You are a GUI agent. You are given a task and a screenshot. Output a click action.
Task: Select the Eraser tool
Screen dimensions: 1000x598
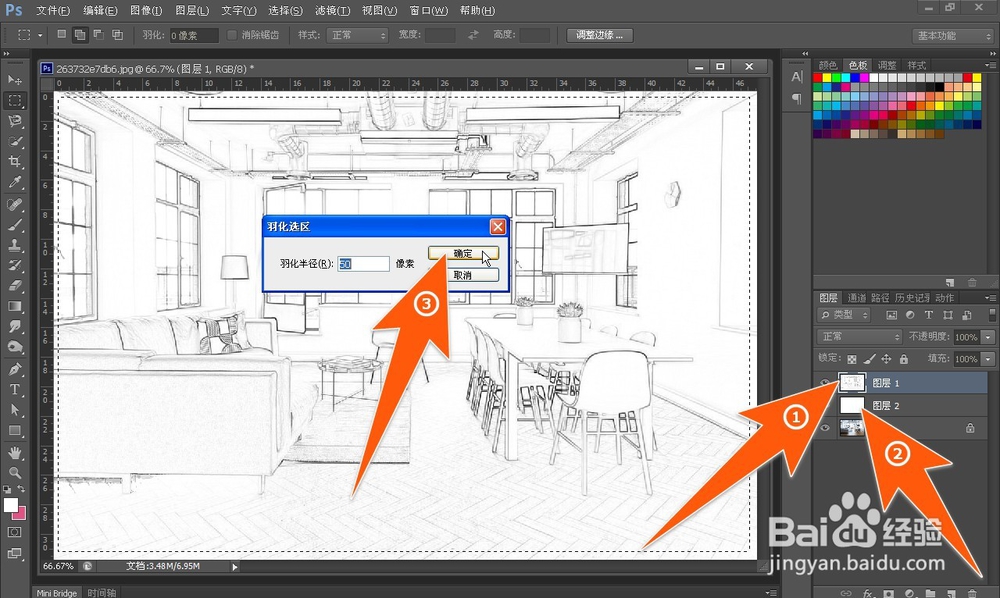click(x=15, y=286)
